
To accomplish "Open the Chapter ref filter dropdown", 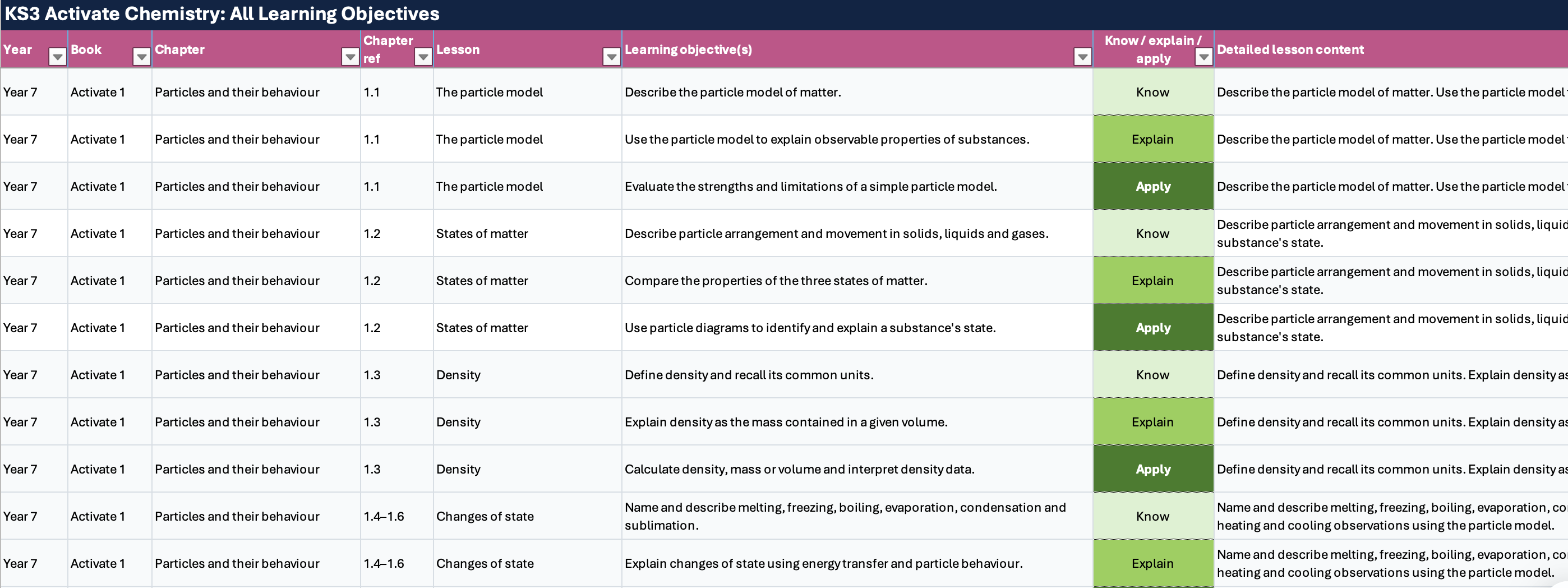I will coord(423,57).
